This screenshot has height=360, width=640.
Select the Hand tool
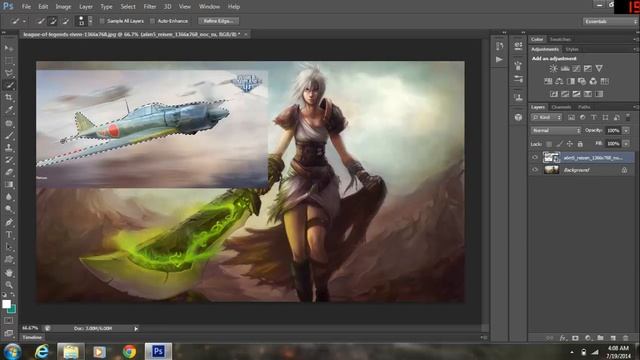click(x=9, y=273)
